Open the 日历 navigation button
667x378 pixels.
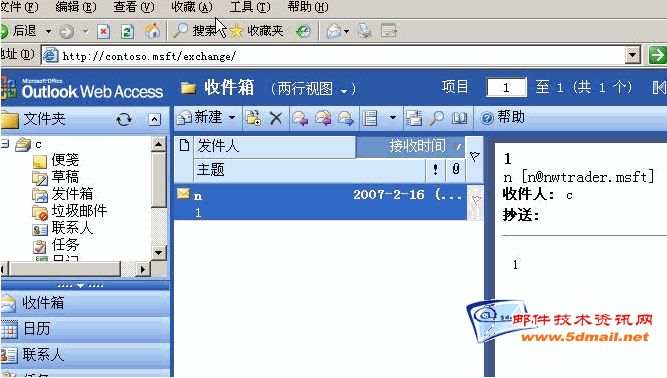(85, 329)
